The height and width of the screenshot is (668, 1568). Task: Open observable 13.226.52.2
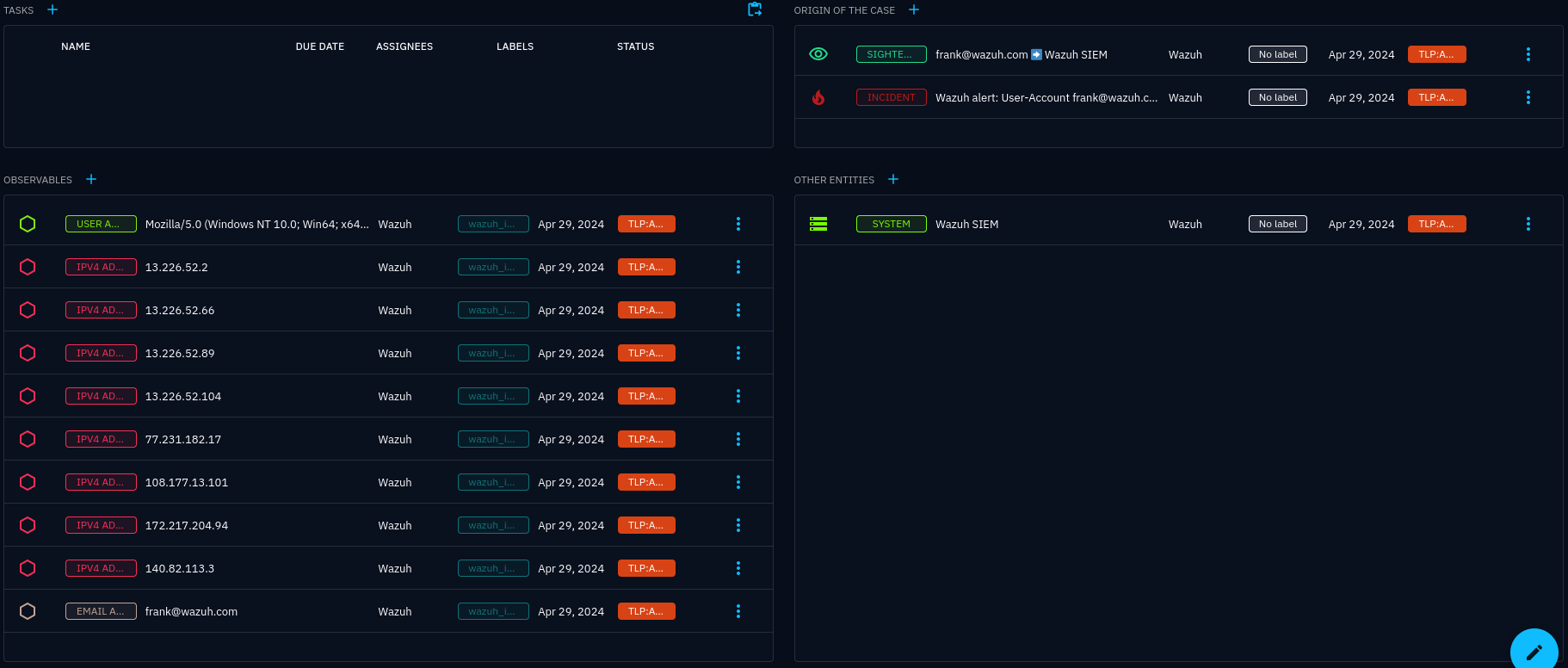(176, 267)
